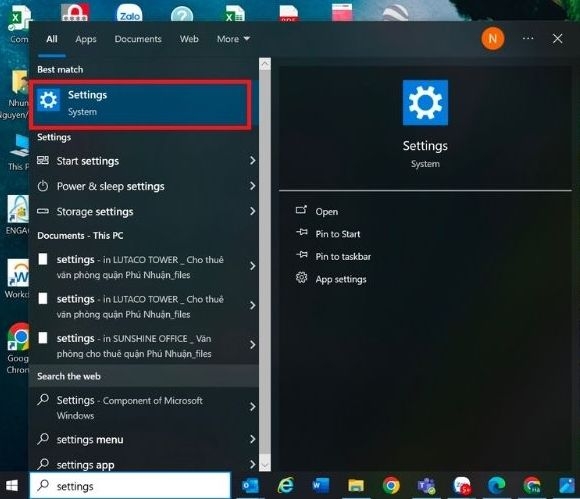This screenshot has width=580, height=499.
Task: Open the Zalo taskbar icon with red badge
Action: 462,485
